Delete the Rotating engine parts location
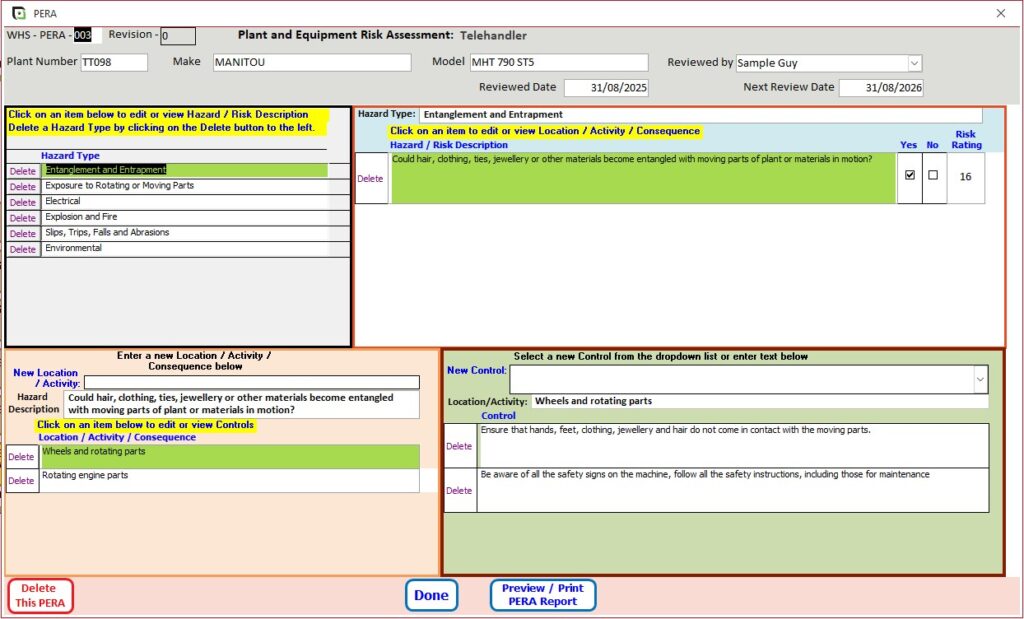Viewport: 1024px width, 619px height. point(21,480)
